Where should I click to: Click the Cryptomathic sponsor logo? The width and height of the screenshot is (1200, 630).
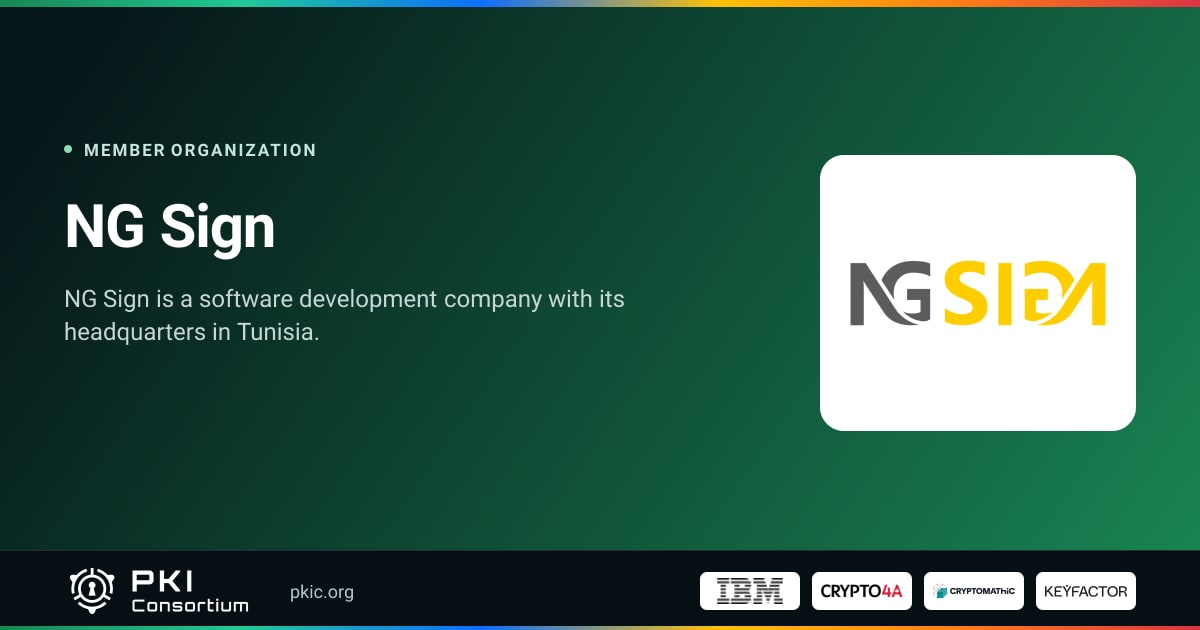click(x=974, y=591)
